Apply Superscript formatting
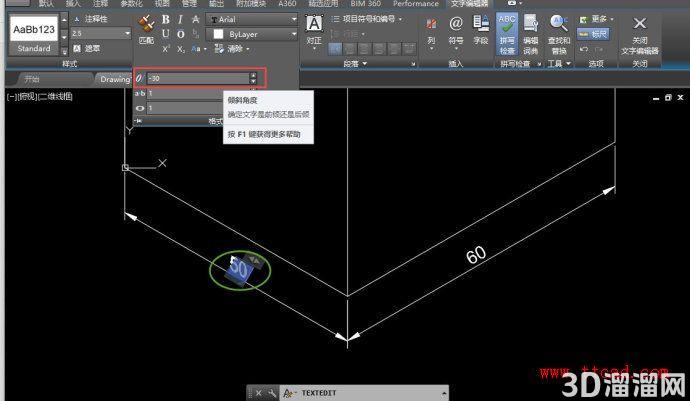 [x=165, y=49]
